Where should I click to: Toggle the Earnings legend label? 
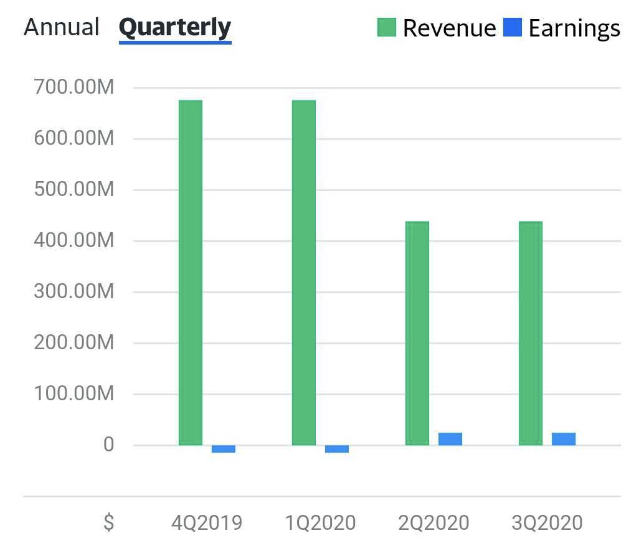(574, 28)
